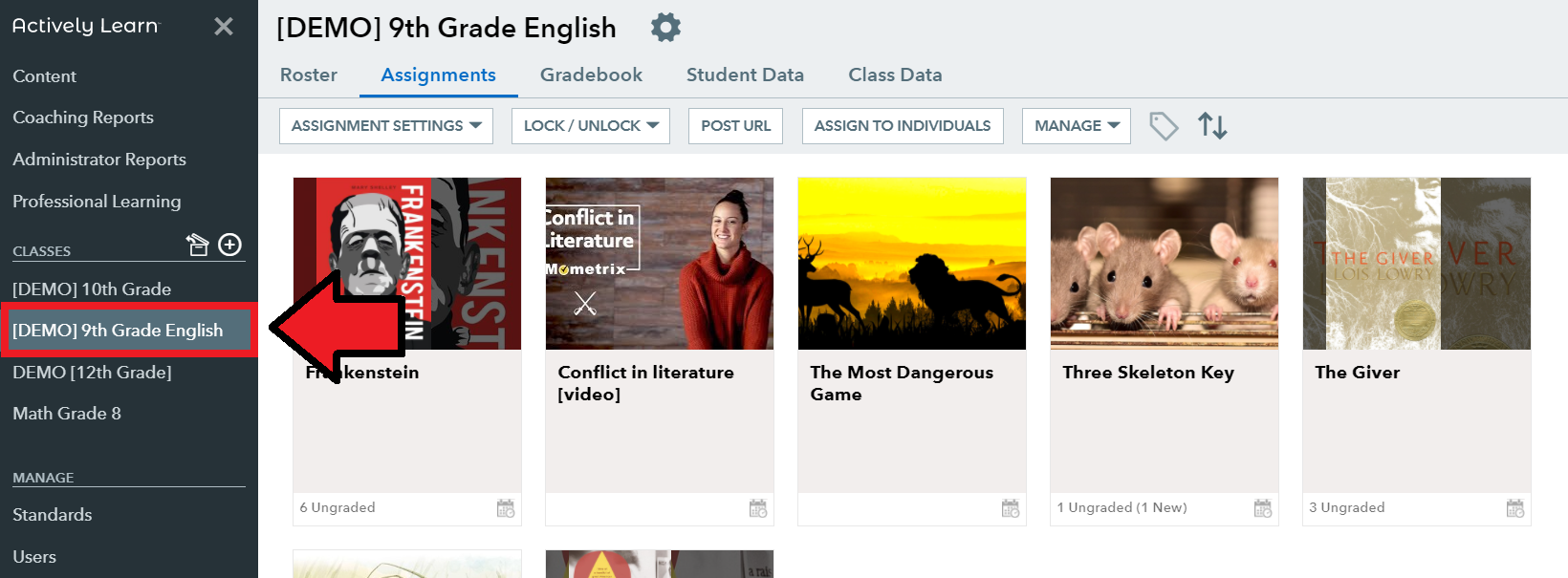Click the tag filter icon

coord(1164,126)
